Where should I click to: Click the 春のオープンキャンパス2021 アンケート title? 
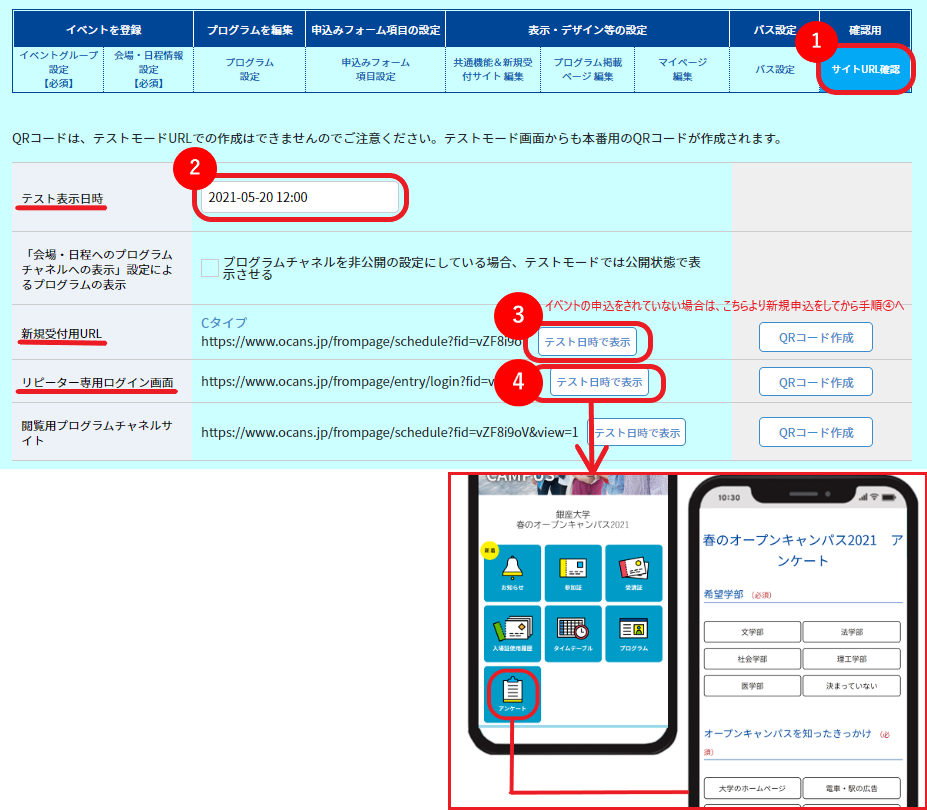(802, 550)
